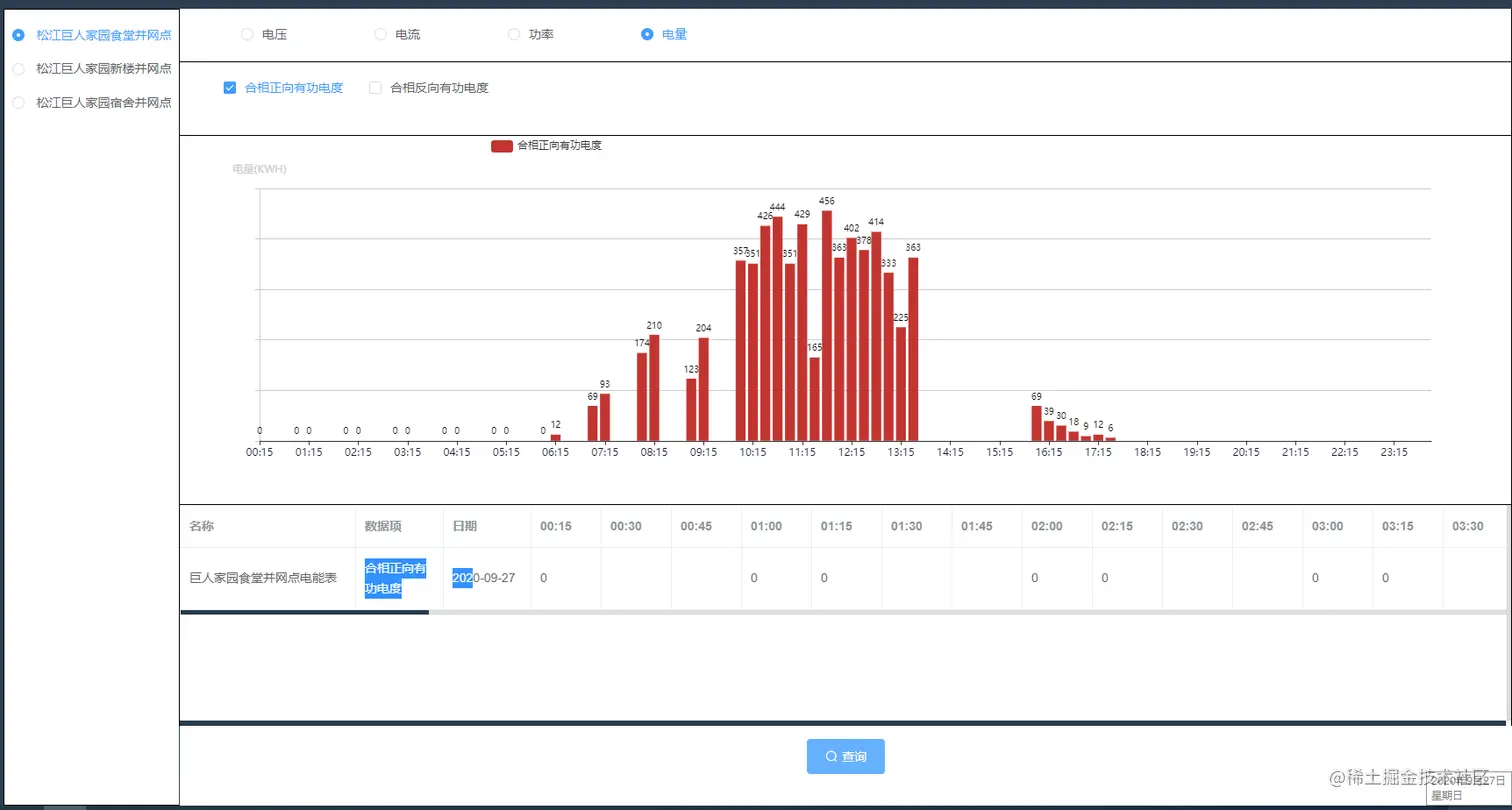Toggle the red chart legend swatch

click(502, 146)
